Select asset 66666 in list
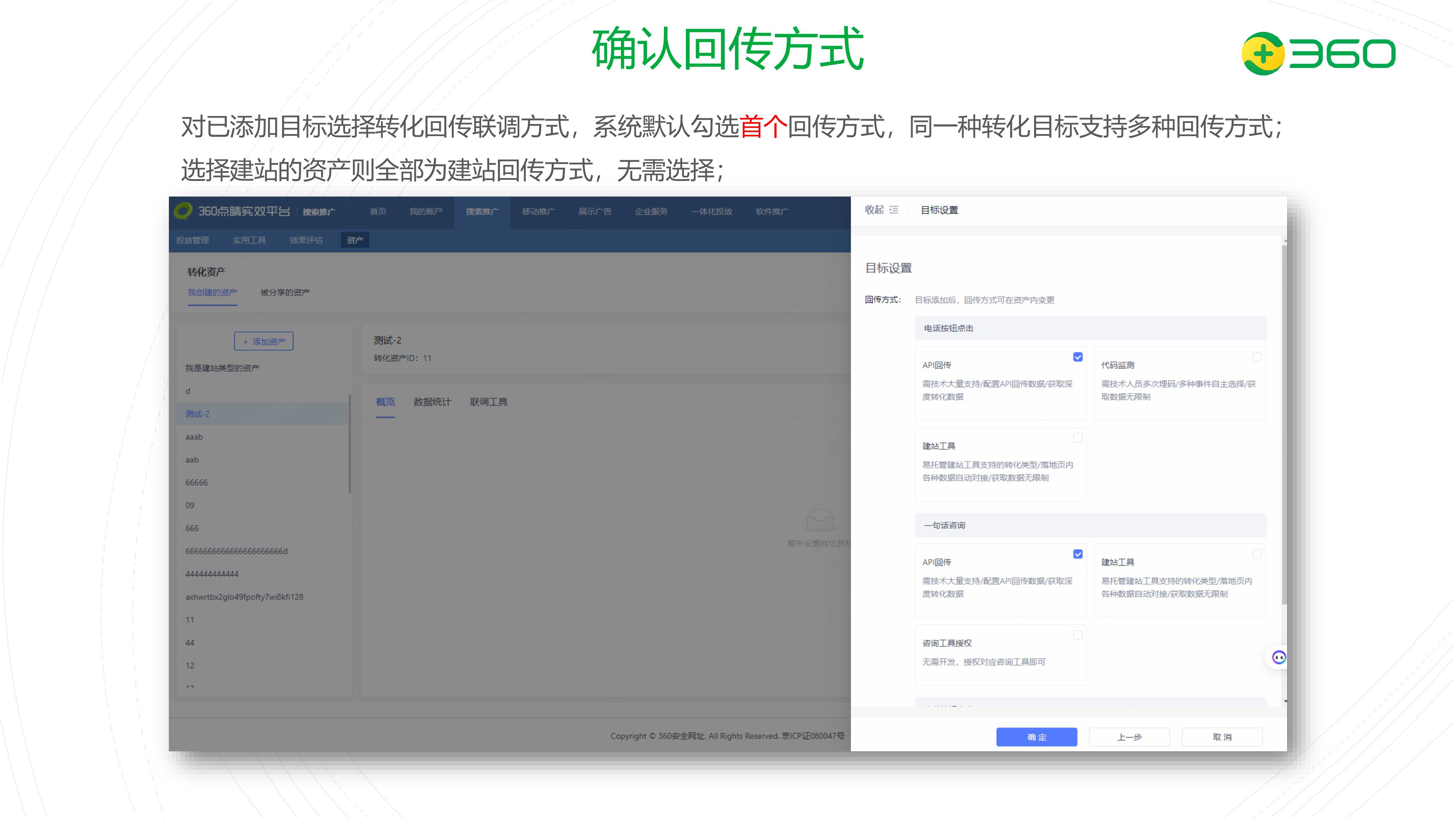 263,483
